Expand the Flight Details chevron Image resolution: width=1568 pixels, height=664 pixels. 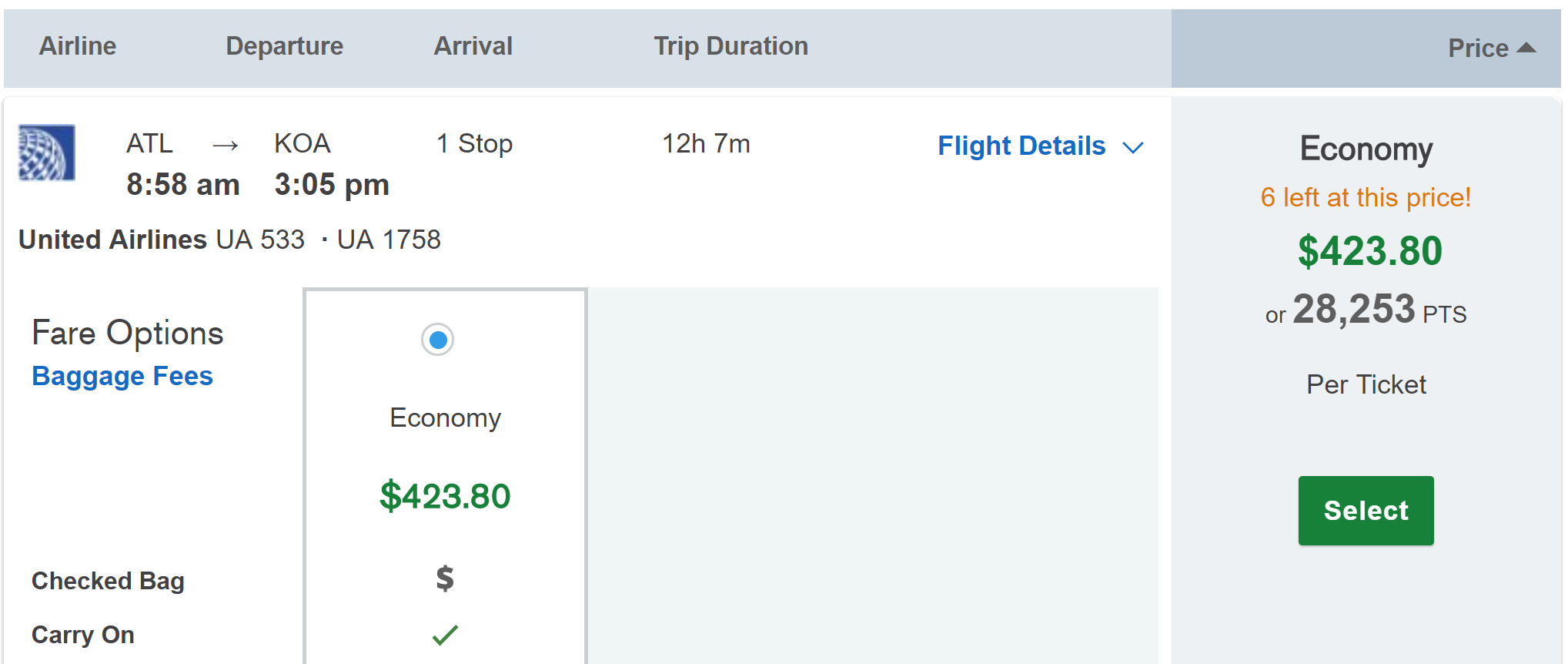pos(1133,147)
